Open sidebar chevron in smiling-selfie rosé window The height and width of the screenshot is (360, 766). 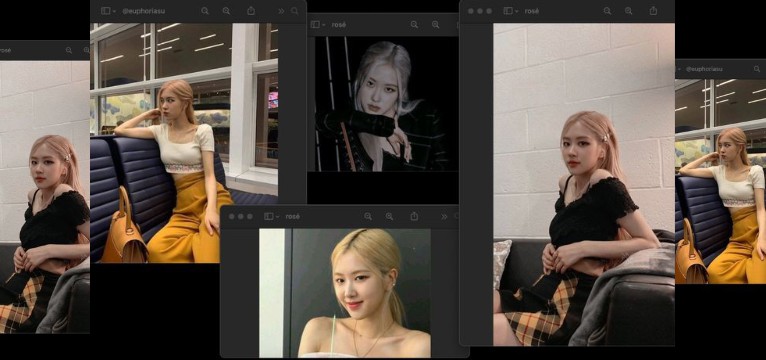[x=277, y=217]
